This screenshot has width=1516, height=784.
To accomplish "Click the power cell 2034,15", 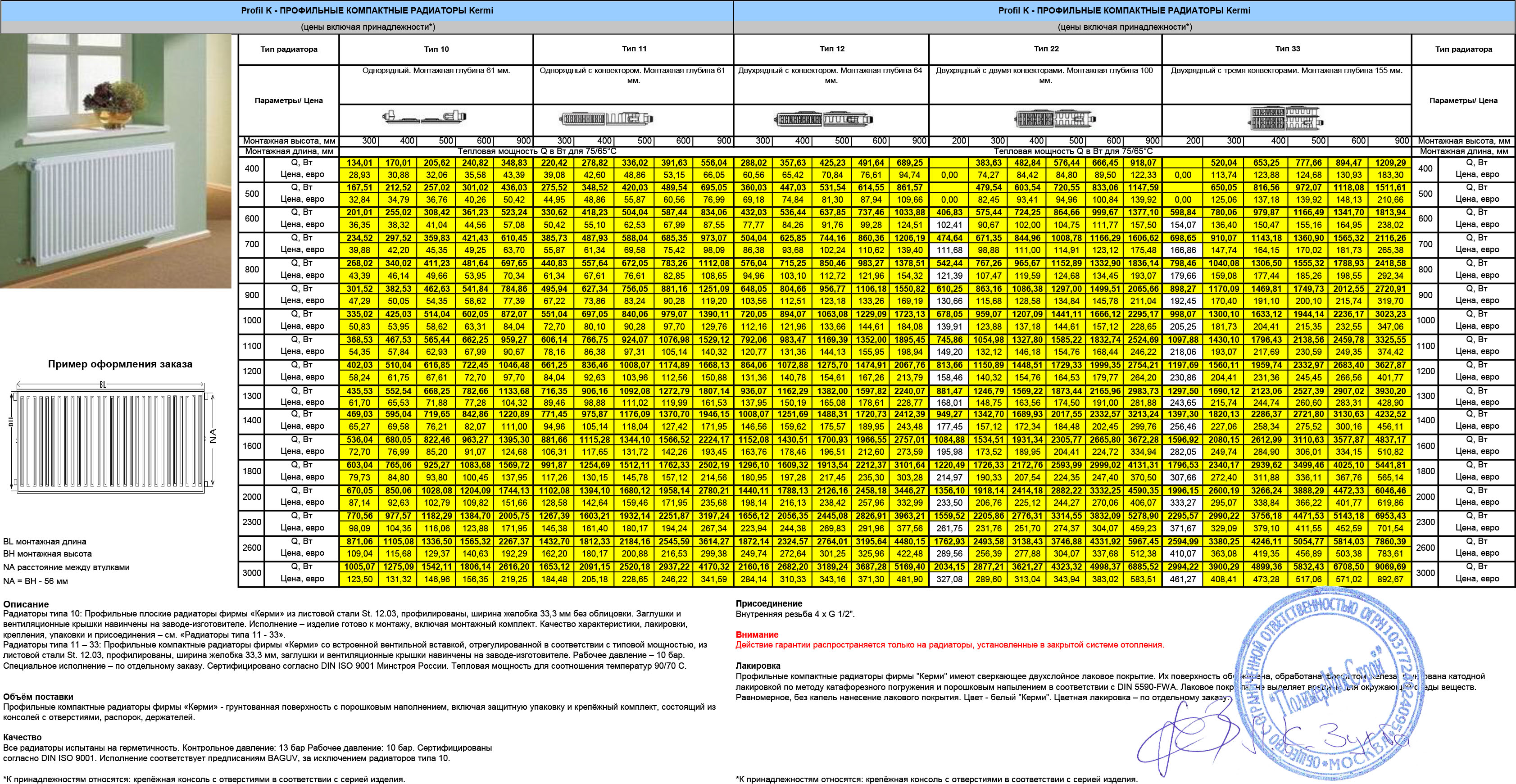I will click(949, 567).
